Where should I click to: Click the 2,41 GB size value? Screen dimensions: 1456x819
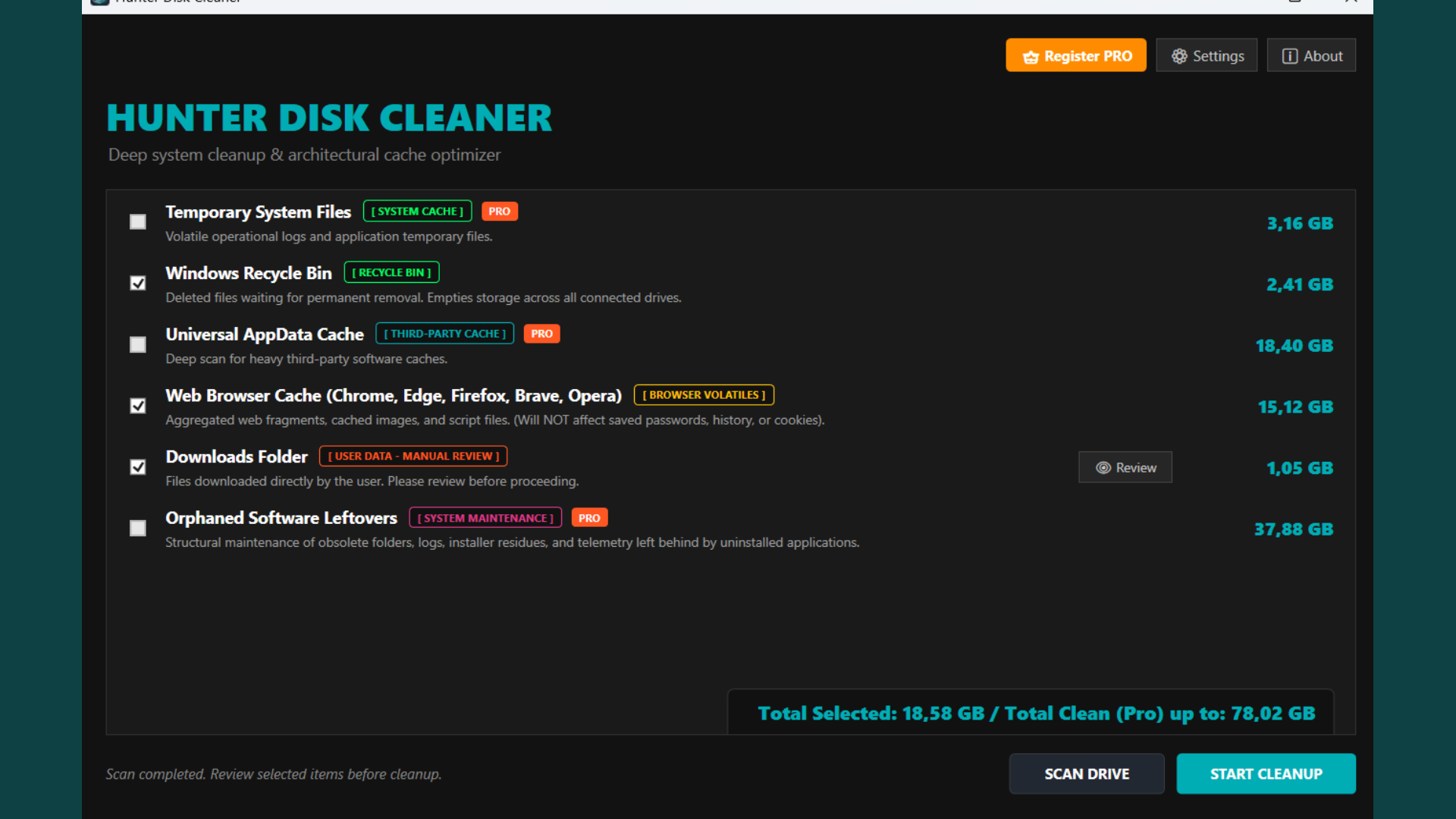[x=1300, y=284]
